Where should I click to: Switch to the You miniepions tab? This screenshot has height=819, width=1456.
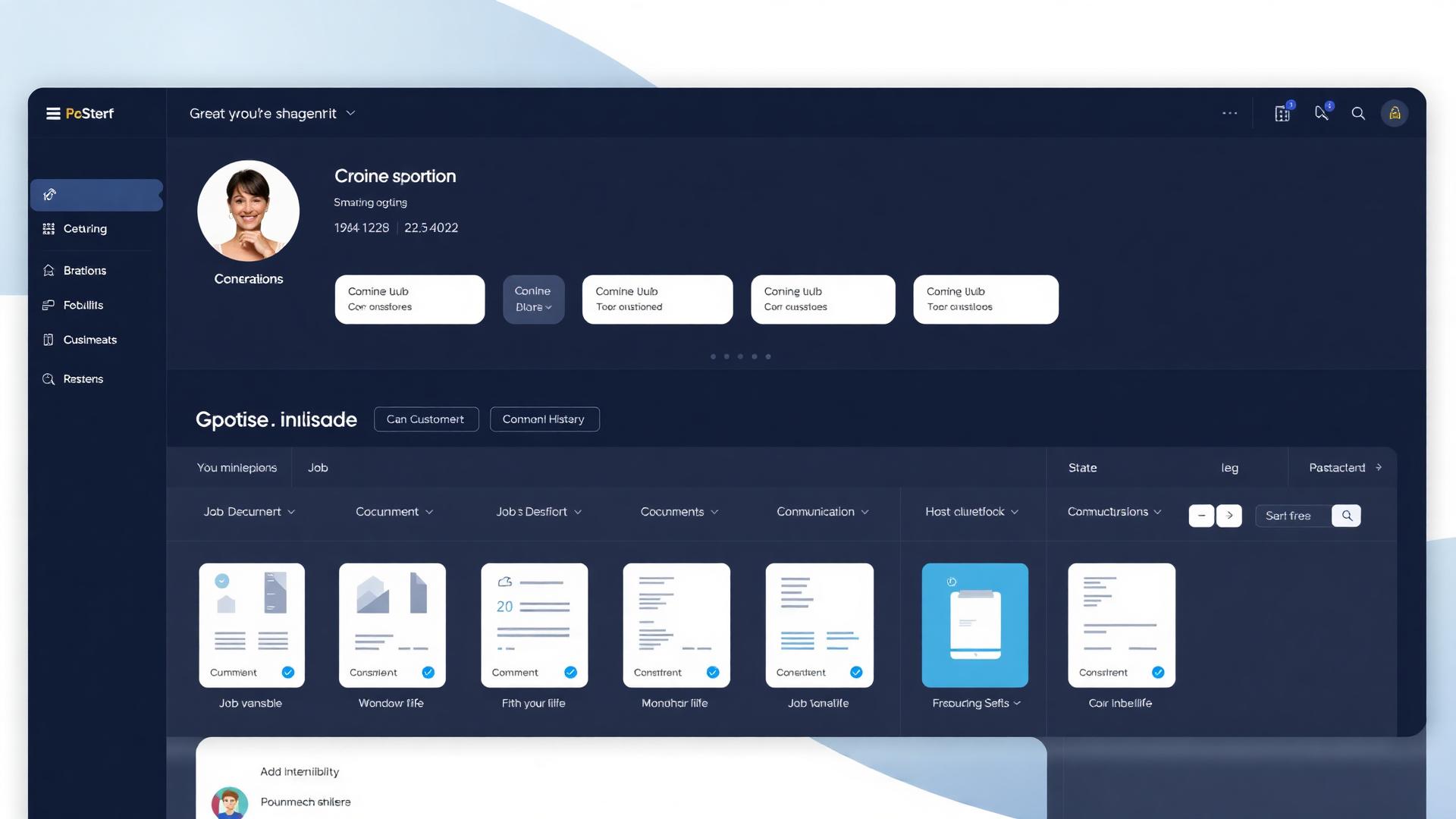click(x=237, y=468)
